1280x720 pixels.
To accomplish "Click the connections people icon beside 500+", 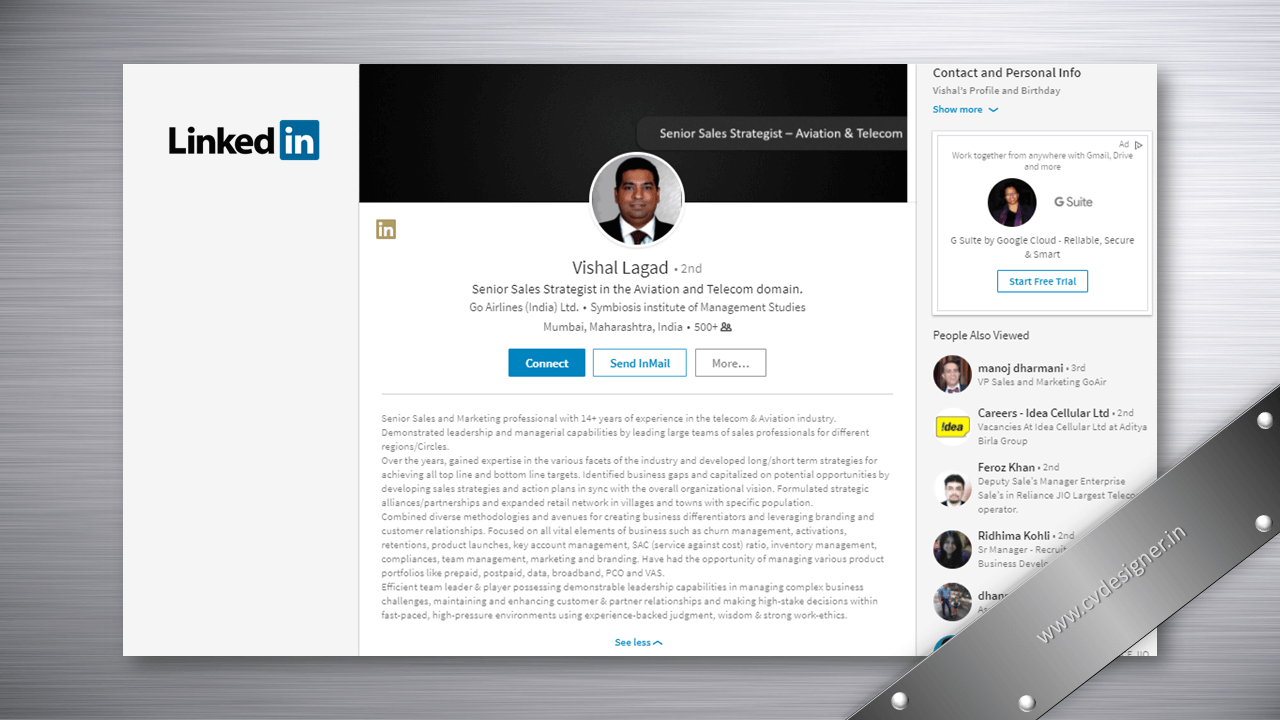I will (726, 327).
